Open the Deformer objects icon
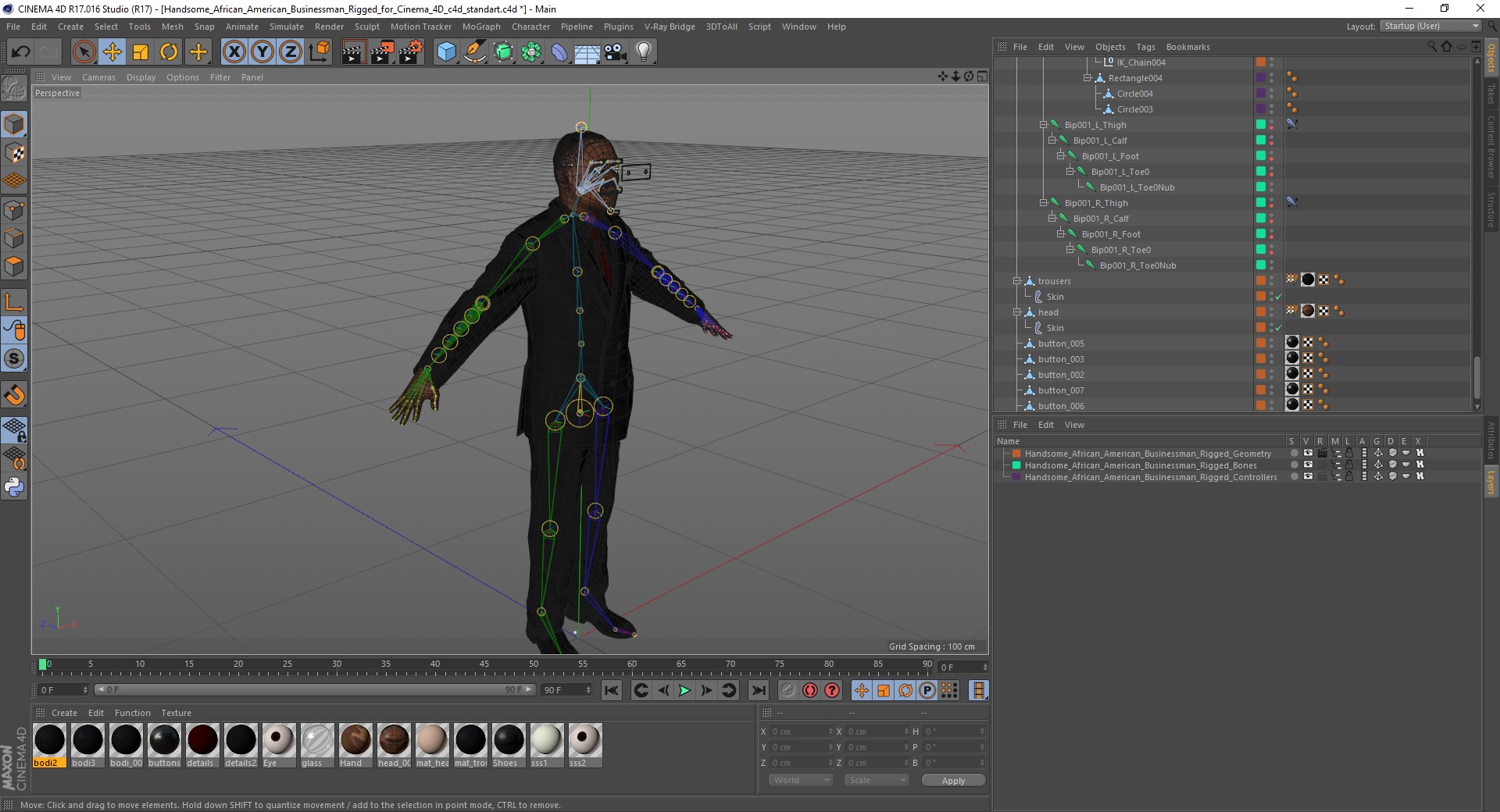The image size is (1500, 812). coord(559,52)
